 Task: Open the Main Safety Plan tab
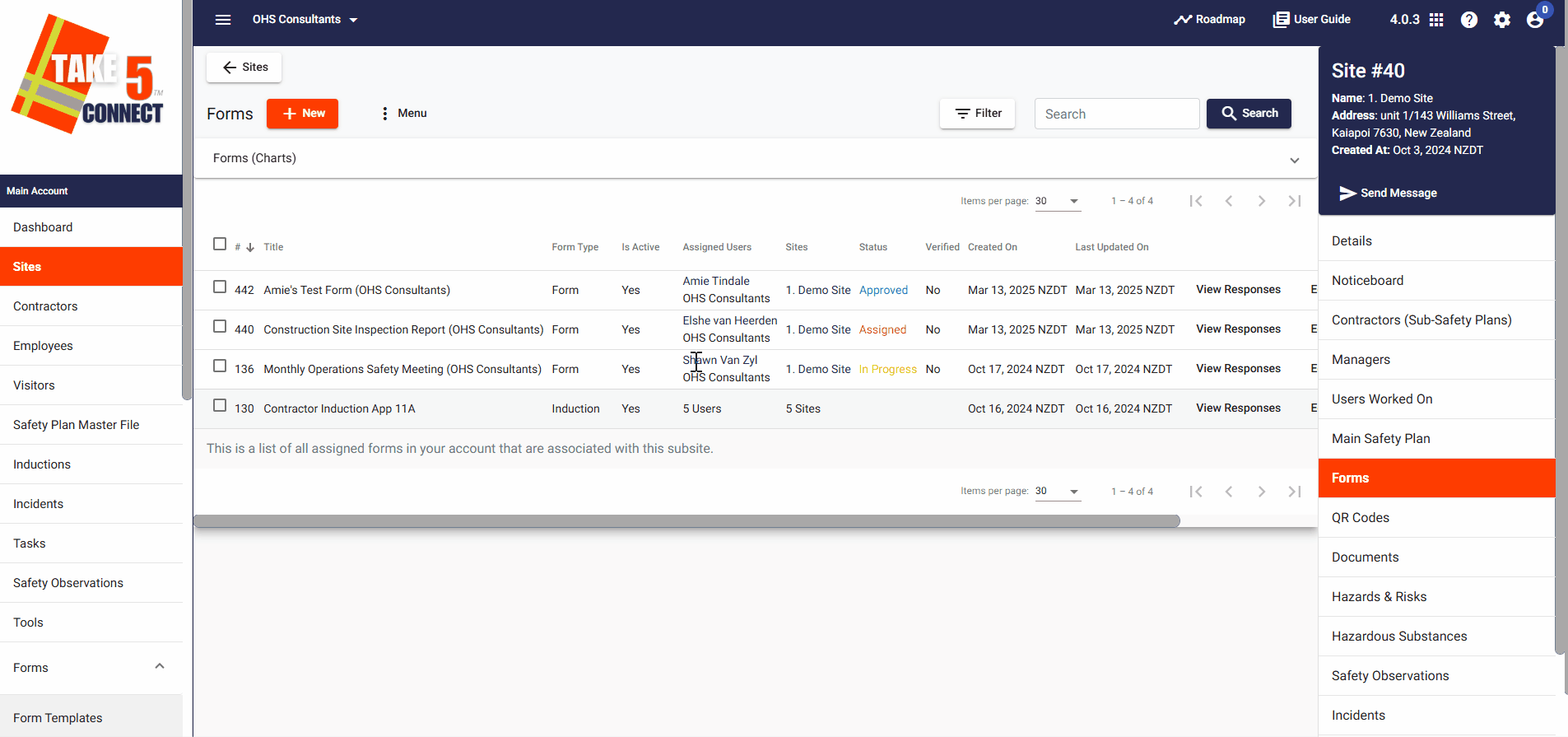tap(1436, 439)
